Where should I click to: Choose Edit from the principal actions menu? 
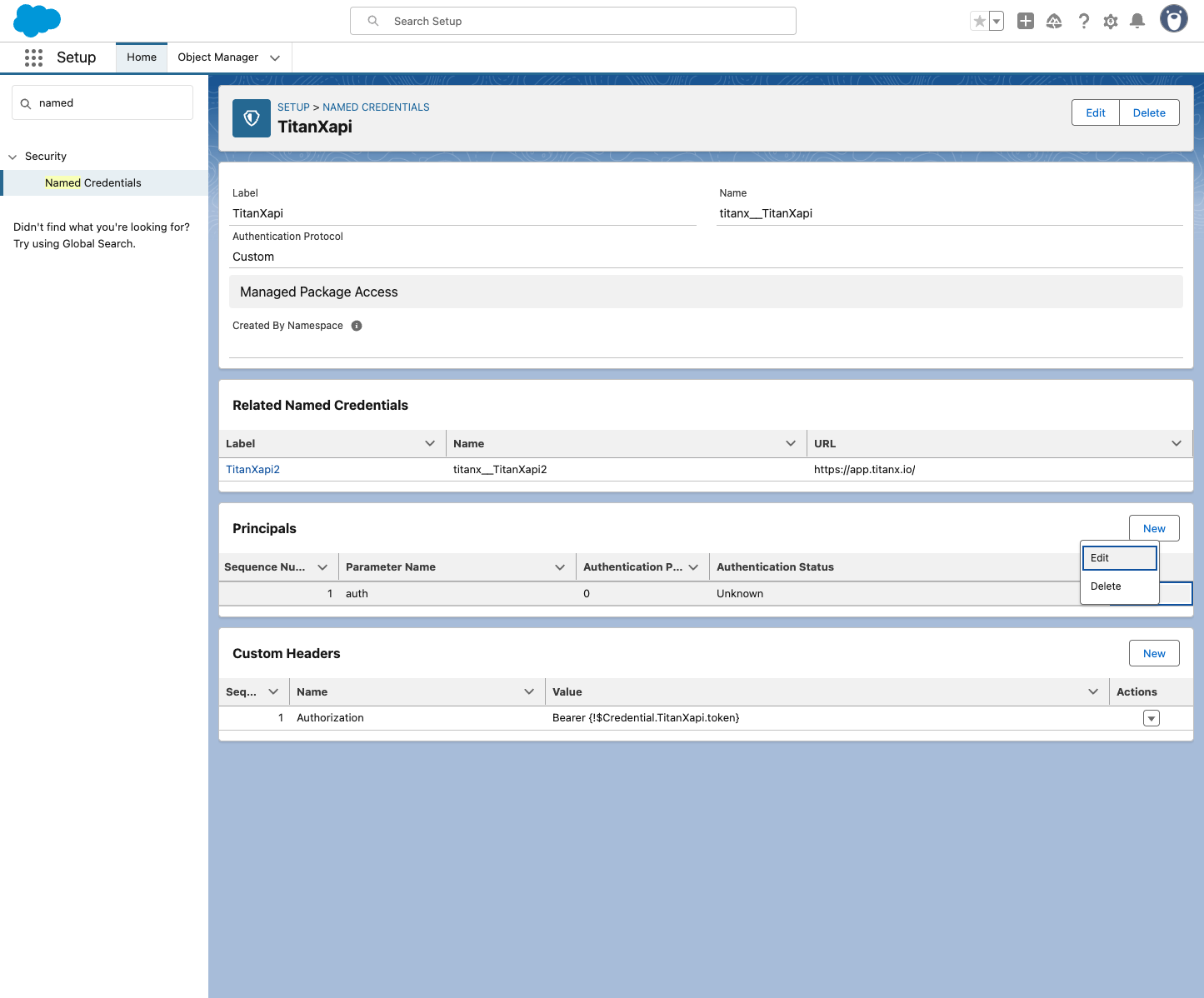pyautogui.click(x=1120, y=558)
